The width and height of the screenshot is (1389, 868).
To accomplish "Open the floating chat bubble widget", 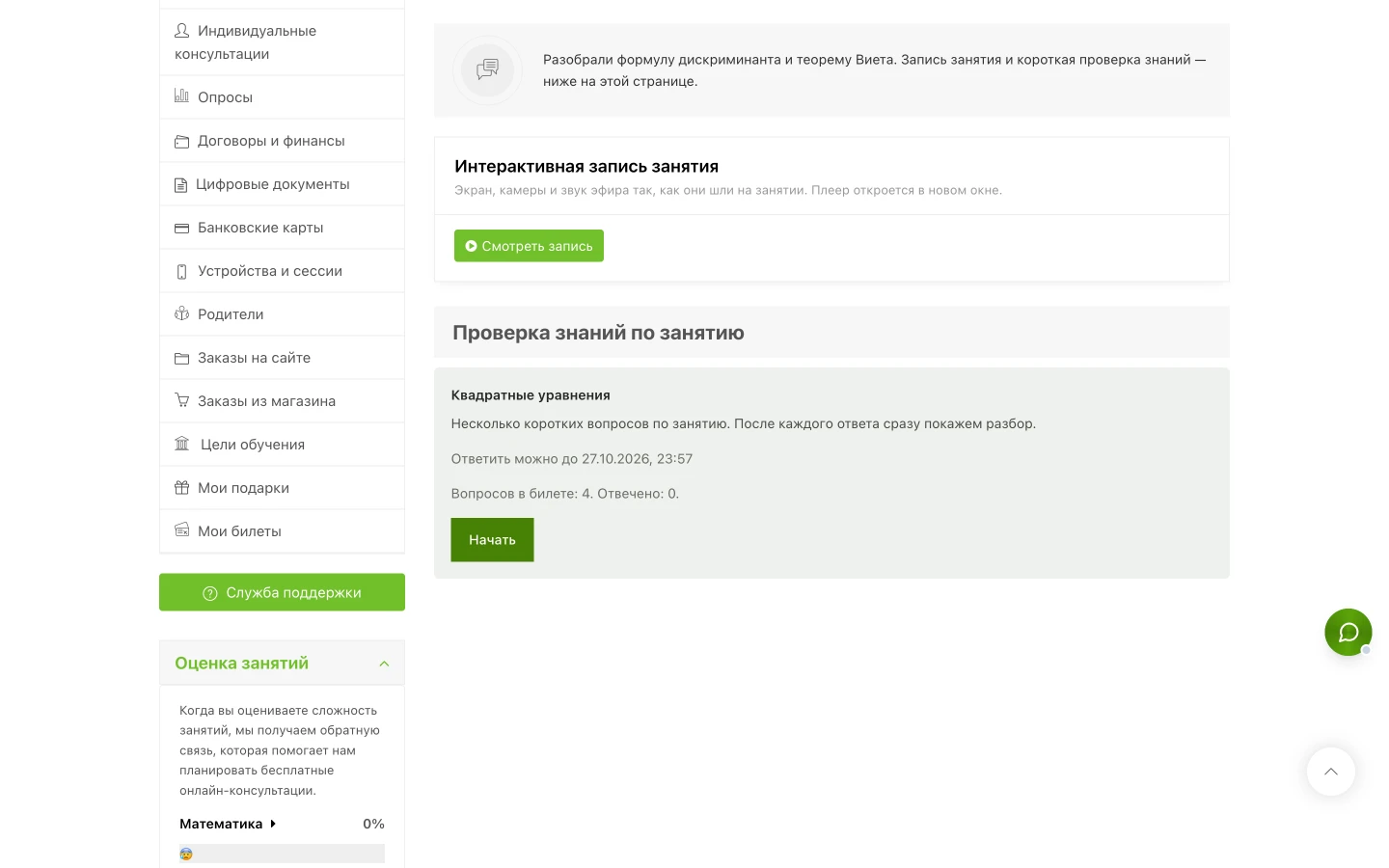I will [1348, 633].
